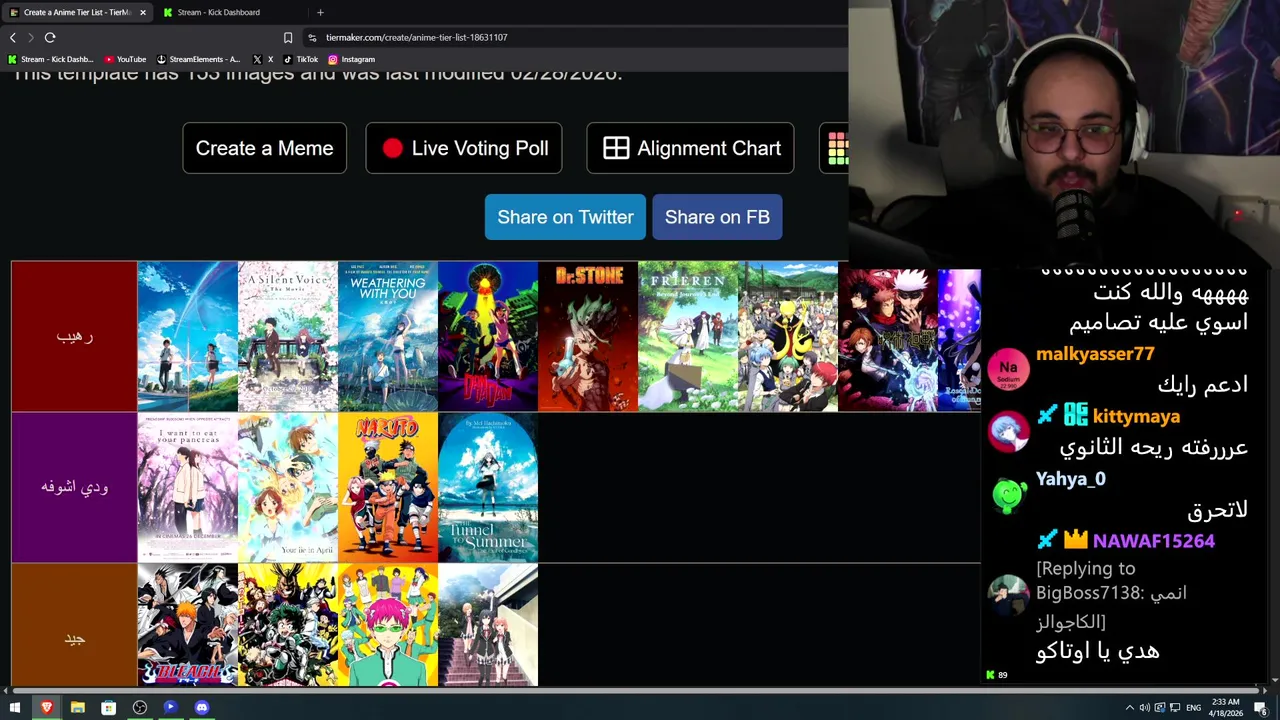Click chat username NAWAF15264

coord(1153,541)
